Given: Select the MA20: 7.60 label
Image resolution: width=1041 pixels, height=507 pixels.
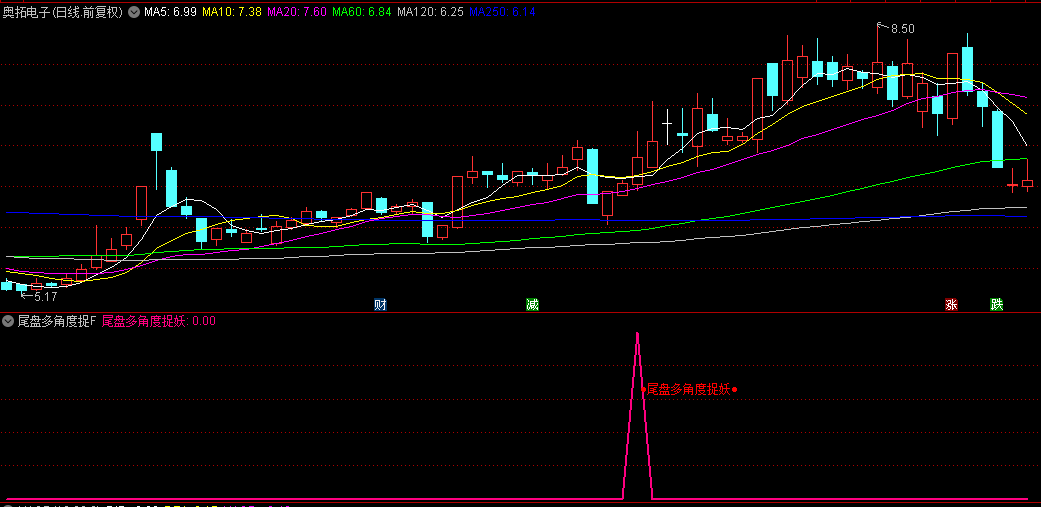Looking at the screenshot, I should coord(297,12).
